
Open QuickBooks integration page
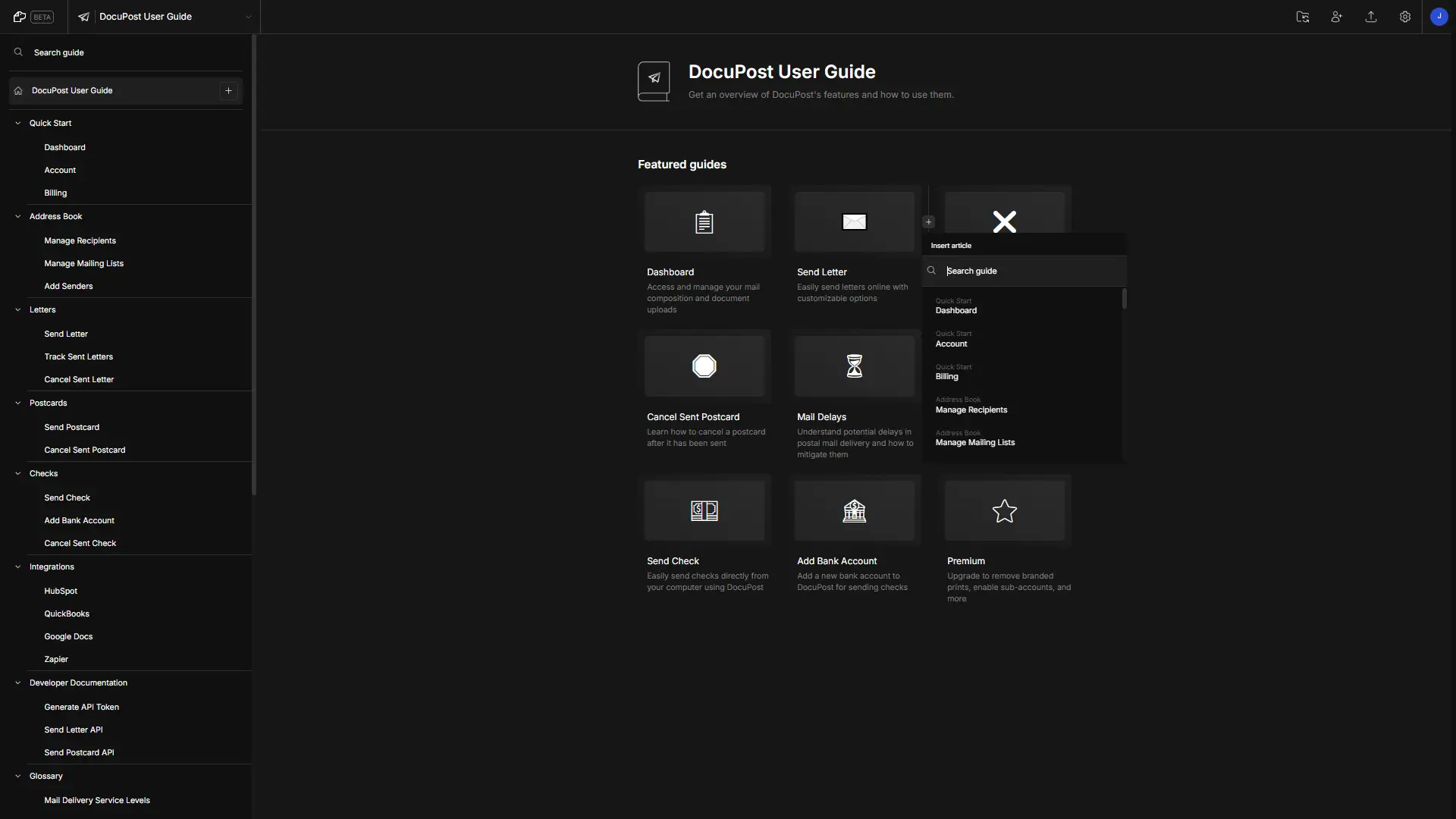tap(67, 613)
